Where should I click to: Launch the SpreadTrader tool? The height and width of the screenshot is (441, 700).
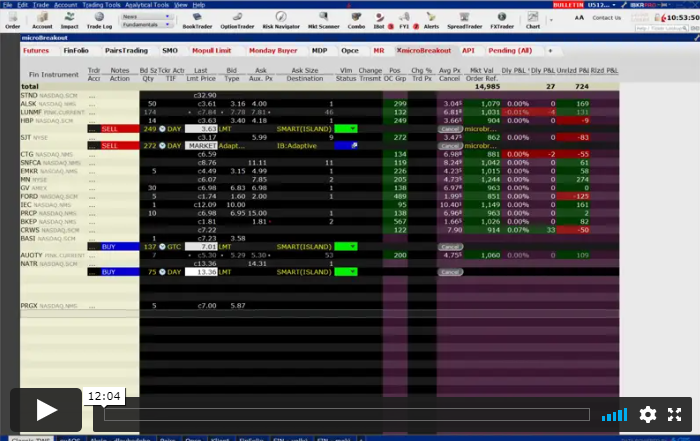[x=464, y=21]
